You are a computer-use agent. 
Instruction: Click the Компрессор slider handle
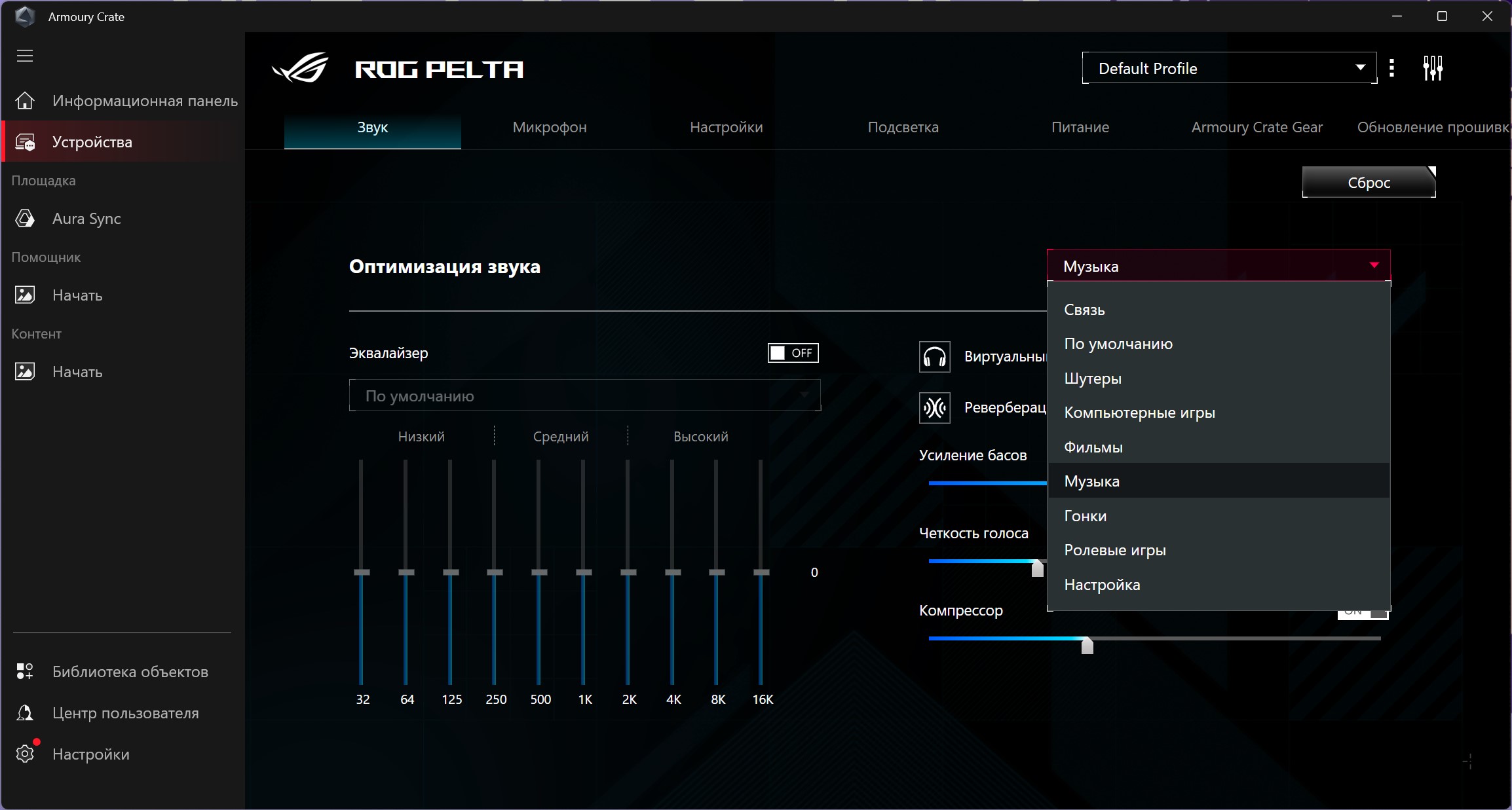pos(1087,646)
